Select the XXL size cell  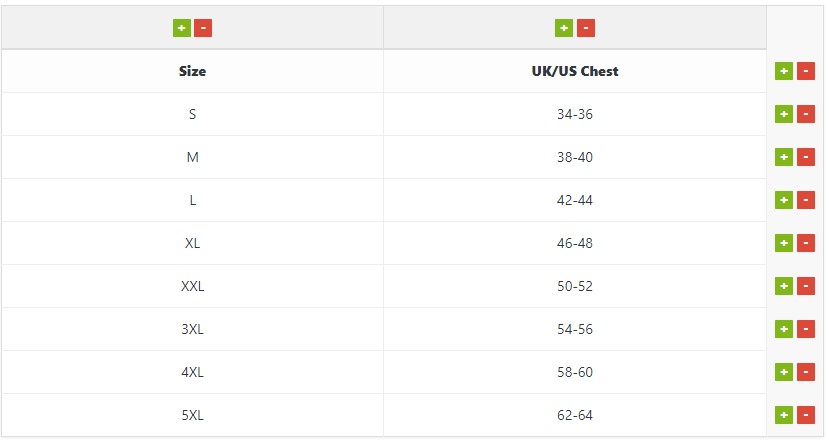click(192, 286)
